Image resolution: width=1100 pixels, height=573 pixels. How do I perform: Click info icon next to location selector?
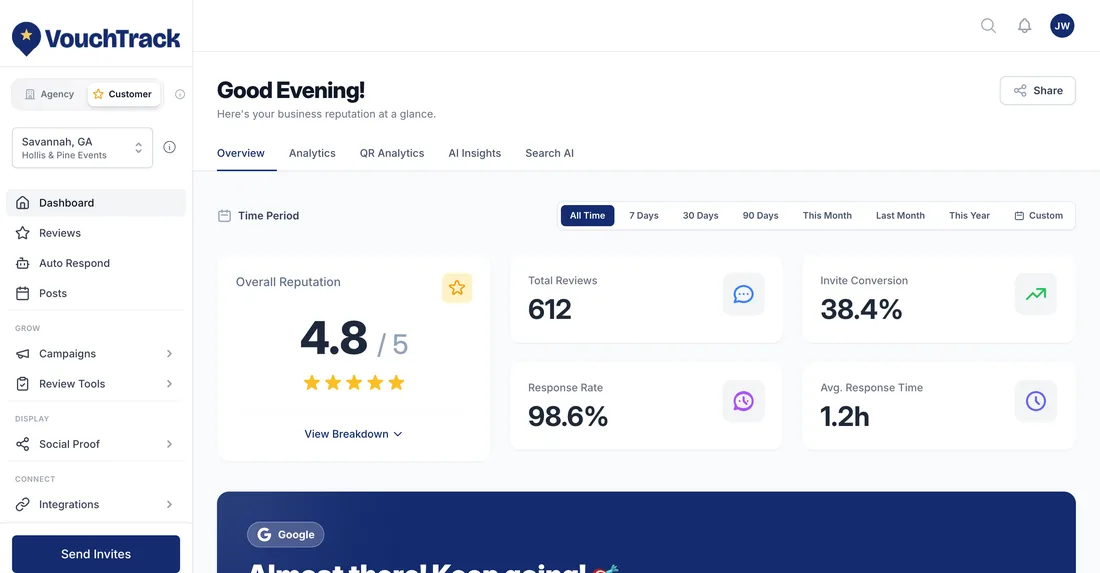click(169, 147)
